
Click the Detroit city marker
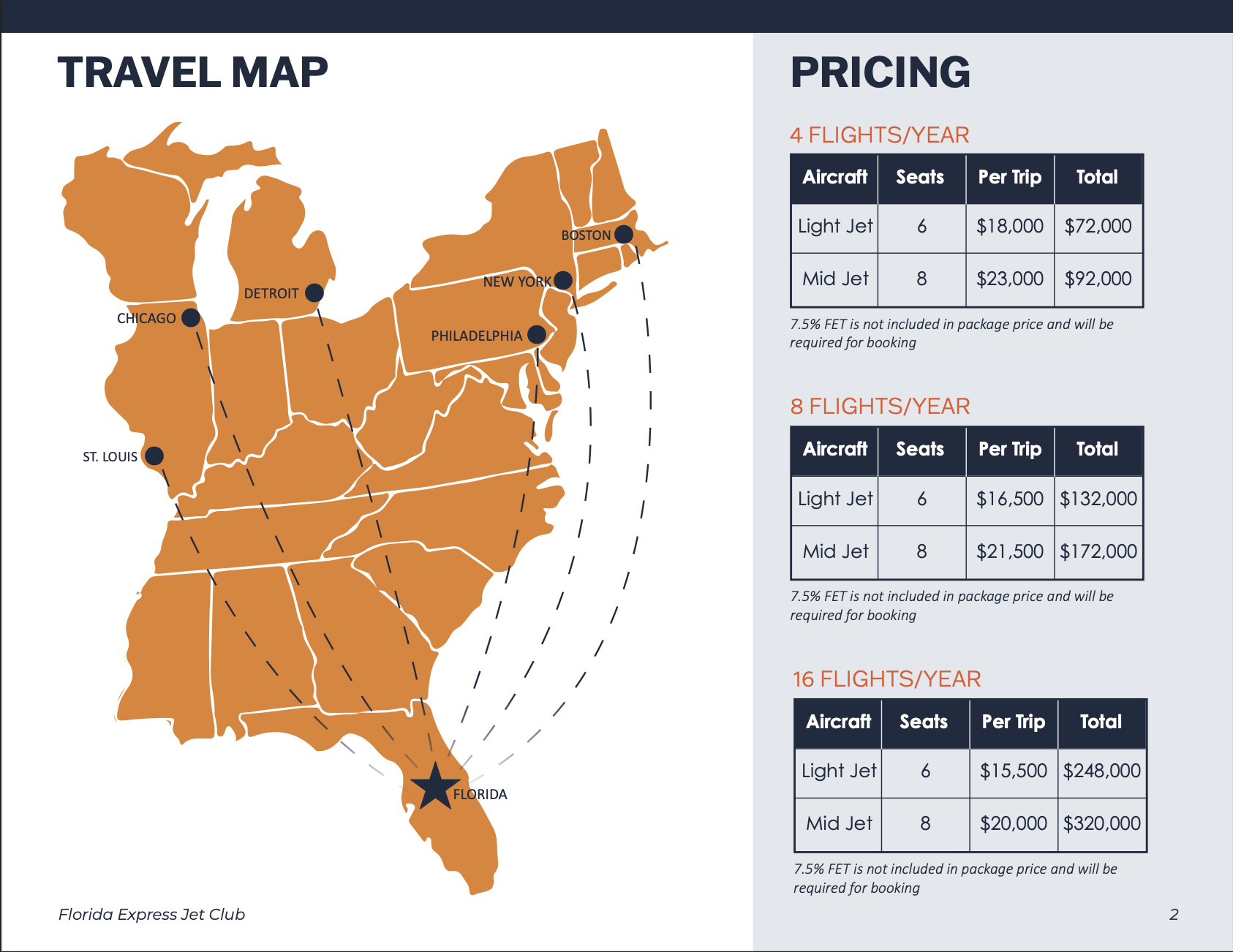pos(314,293)
